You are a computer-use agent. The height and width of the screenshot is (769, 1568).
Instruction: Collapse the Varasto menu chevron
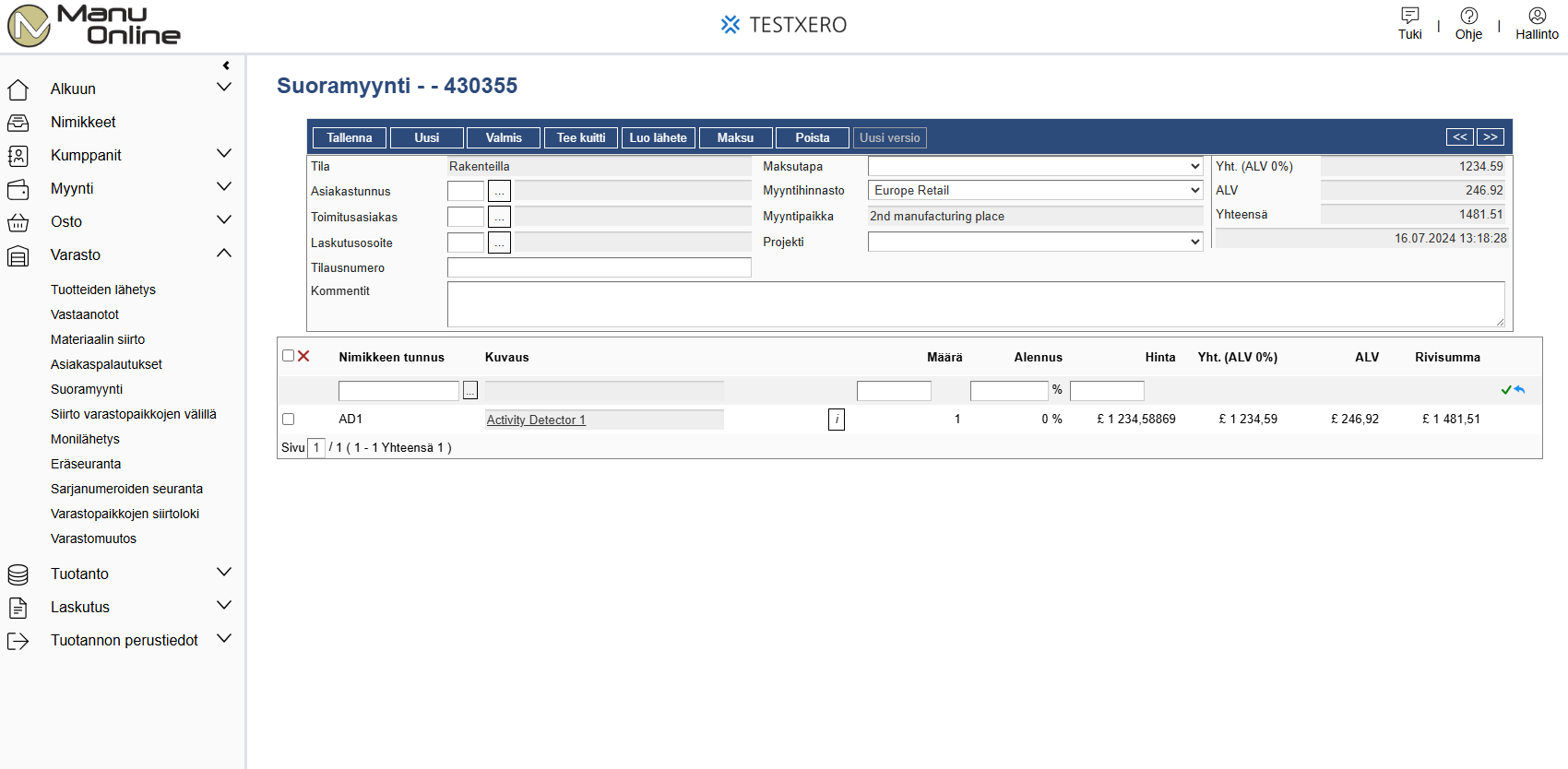(x=223, y=253)
